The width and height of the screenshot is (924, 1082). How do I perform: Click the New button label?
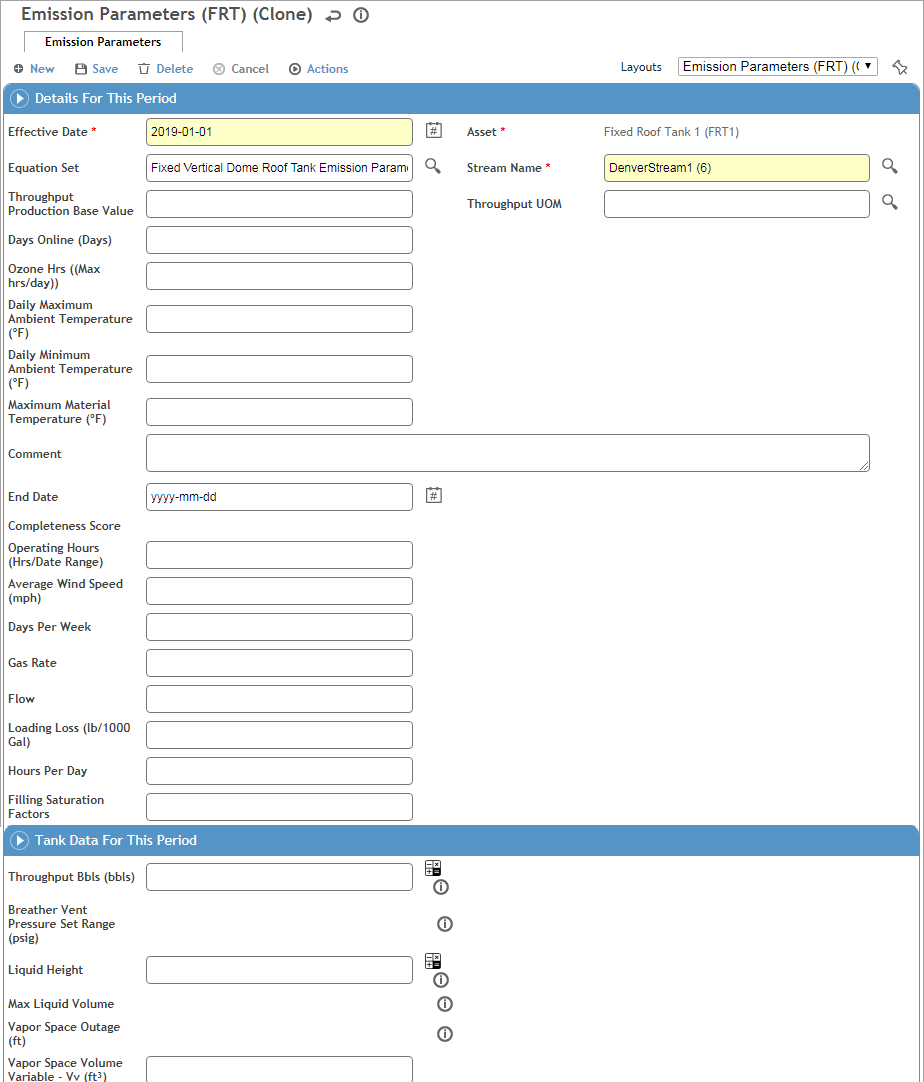(x=42, y=69)
